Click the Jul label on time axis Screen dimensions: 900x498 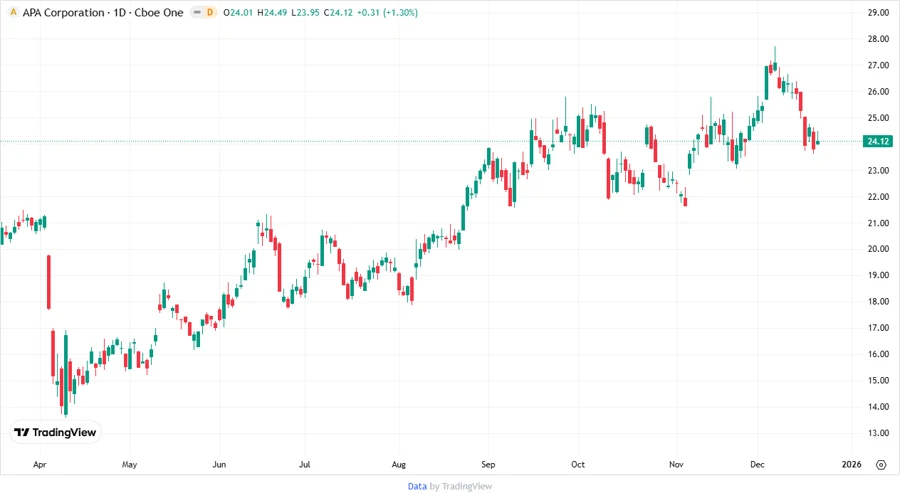pyautogui.click(x=304, y=465)
